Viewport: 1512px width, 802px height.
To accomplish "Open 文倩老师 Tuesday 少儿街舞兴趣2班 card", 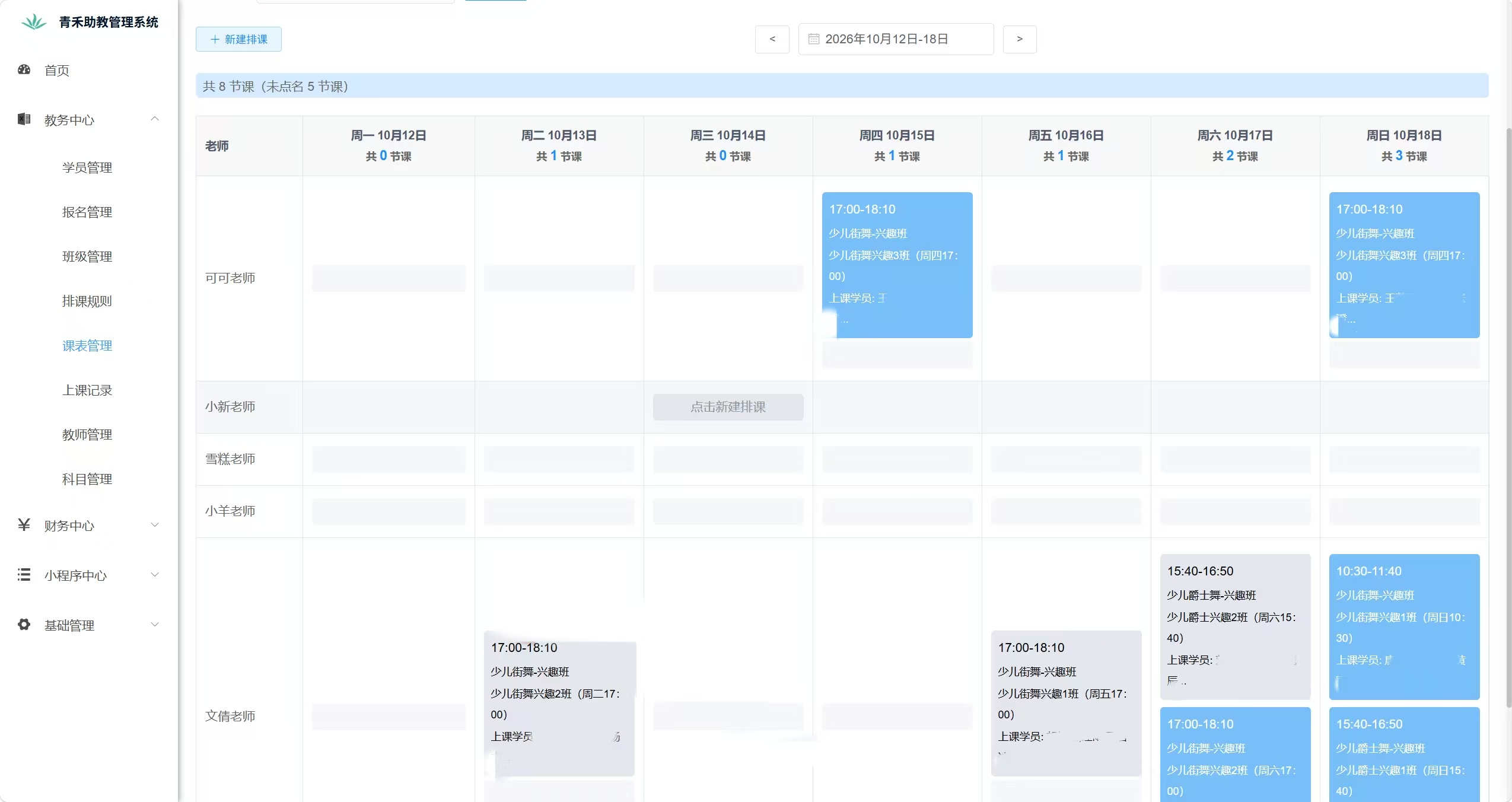I will coord(559,704).
